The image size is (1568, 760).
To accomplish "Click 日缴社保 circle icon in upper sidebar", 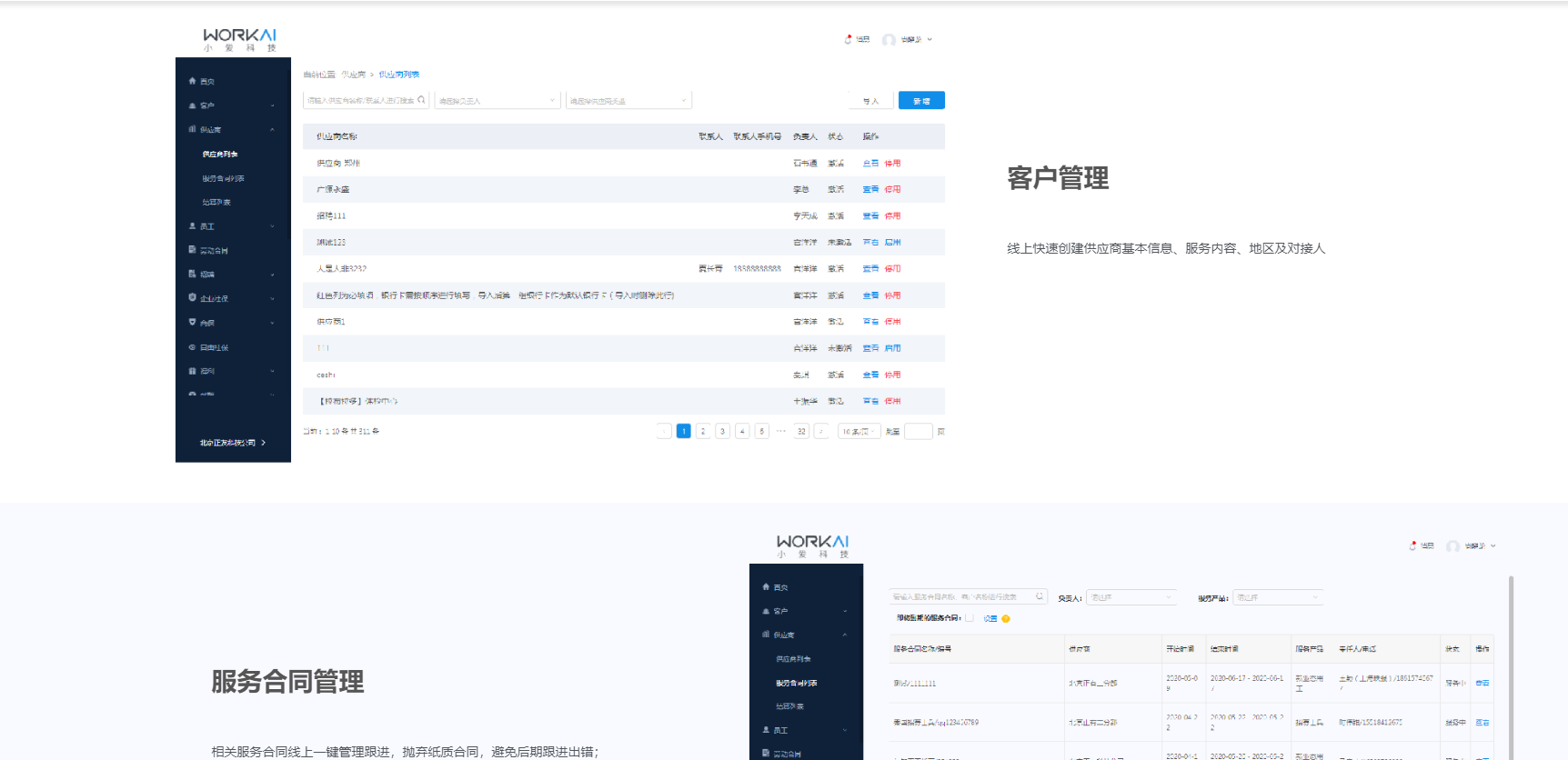I will [192, 347].
